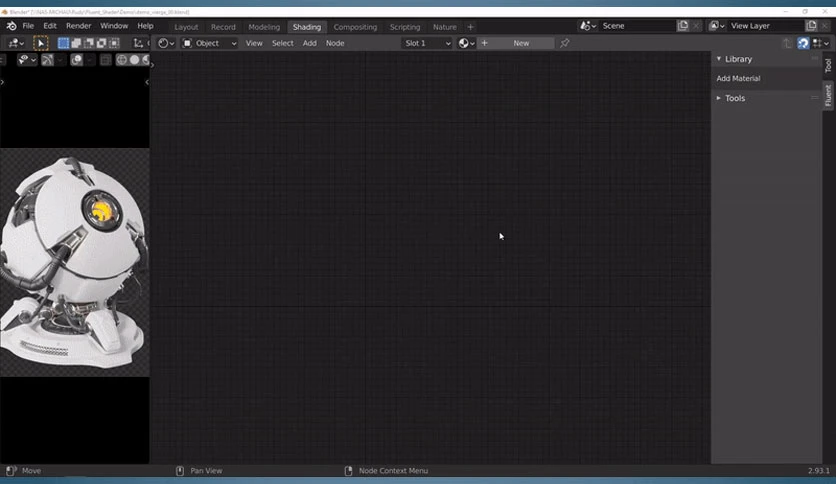
Task: Toggle X-ray mode in the viewport
Action: pos(106,60)
